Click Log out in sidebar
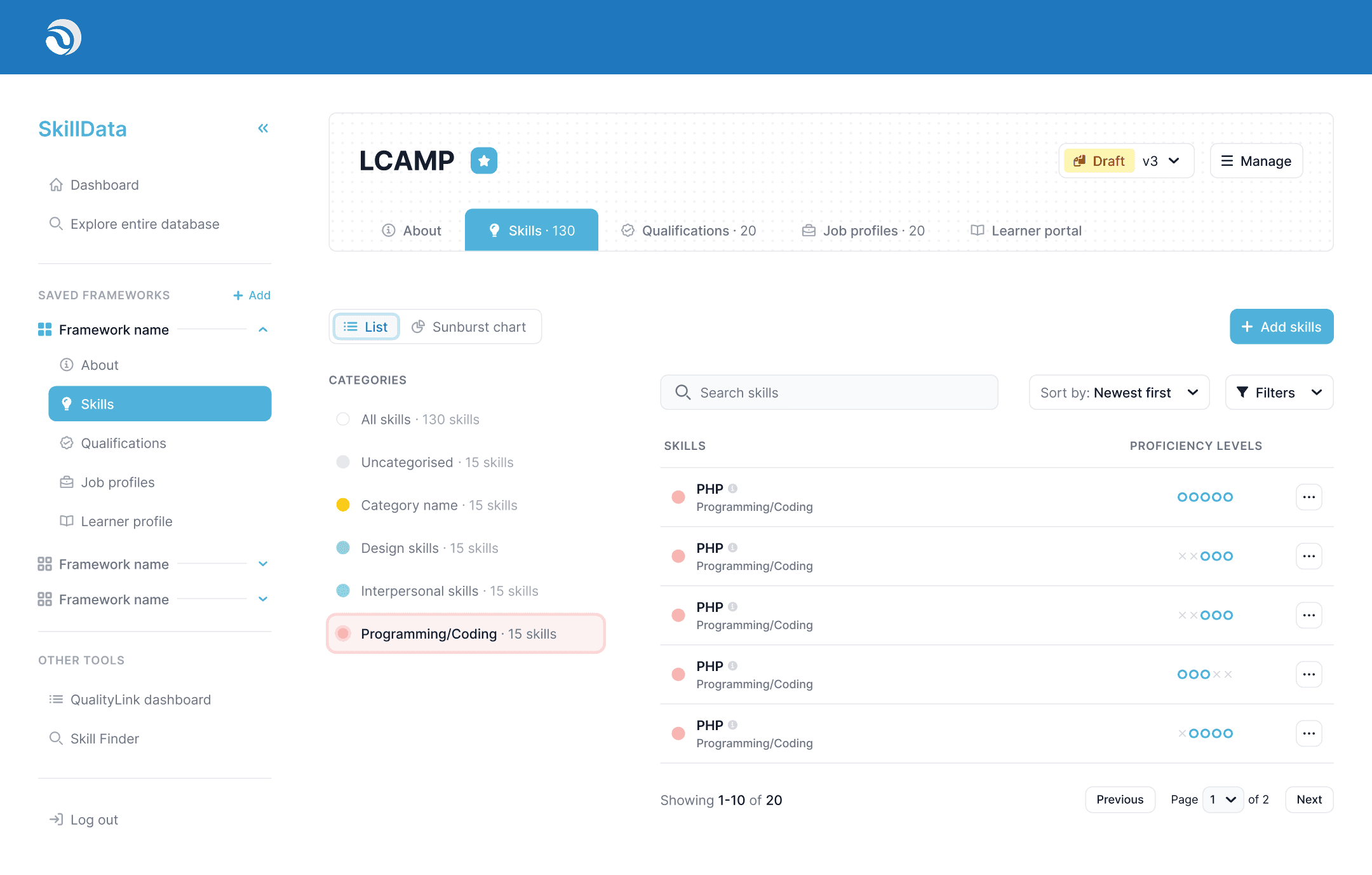The image size is (1372, 875). click(x=93, y=820)
